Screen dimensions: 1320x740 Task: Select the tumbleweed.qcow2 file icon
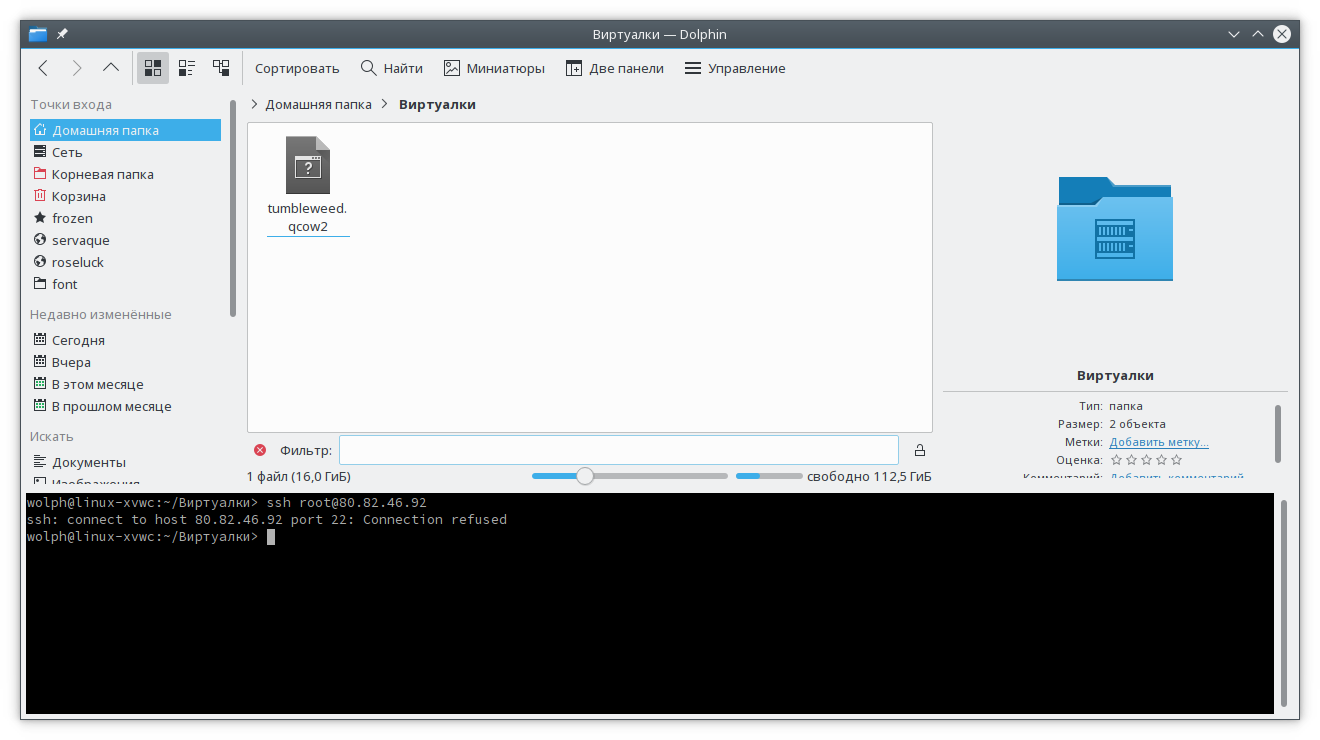point(308,165)
